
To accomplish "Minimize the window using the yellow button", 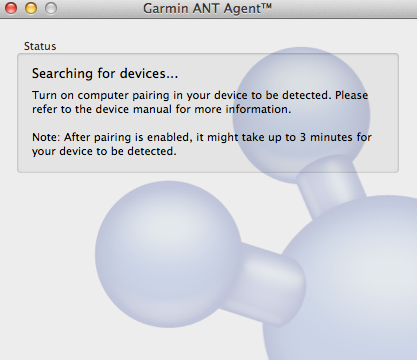I will coord(31,8).
